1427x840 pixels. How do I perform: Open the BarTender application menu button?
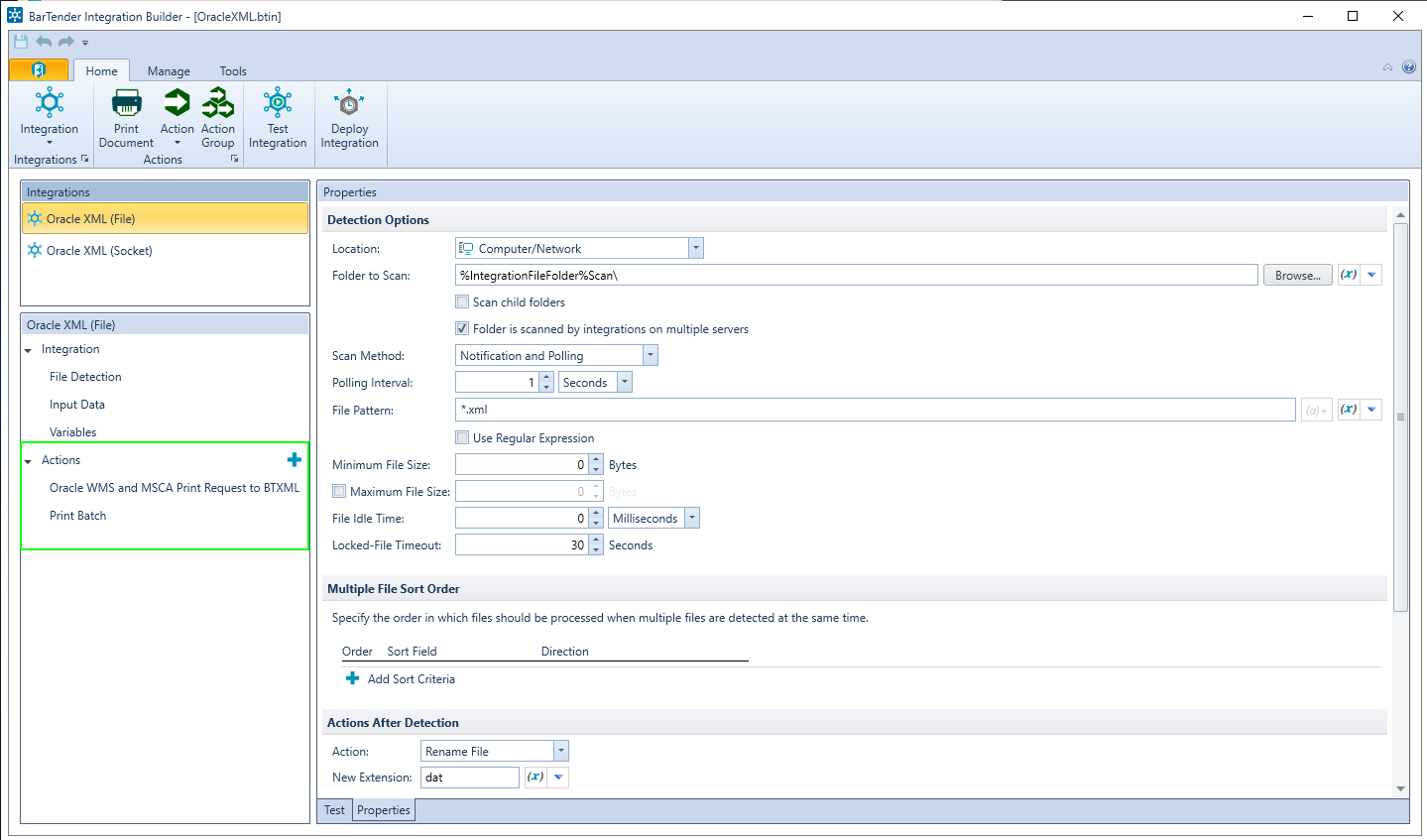coord(39,69)
